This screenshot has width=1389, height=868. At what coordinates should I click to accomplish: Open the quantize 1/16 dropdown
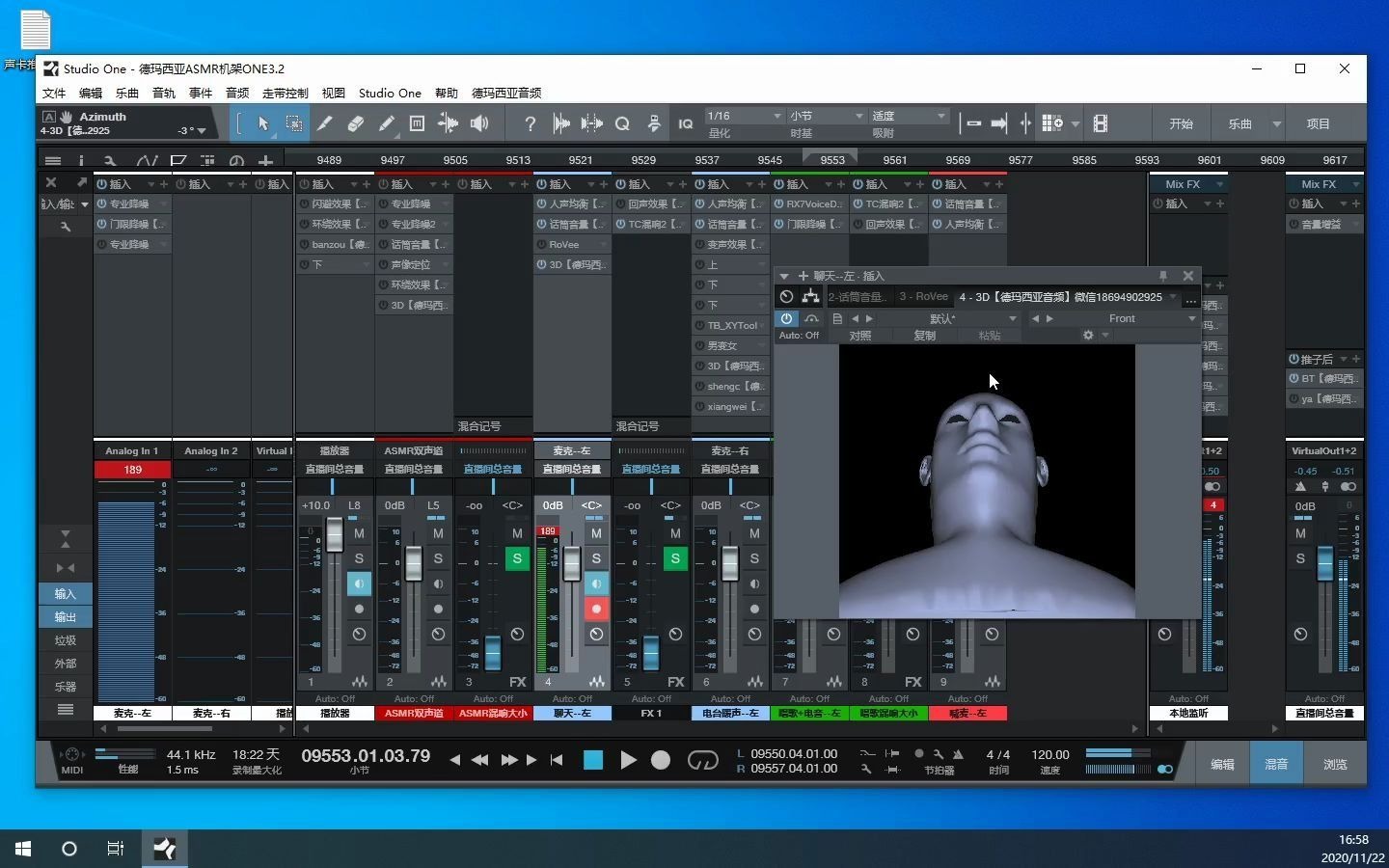[744, 116]
